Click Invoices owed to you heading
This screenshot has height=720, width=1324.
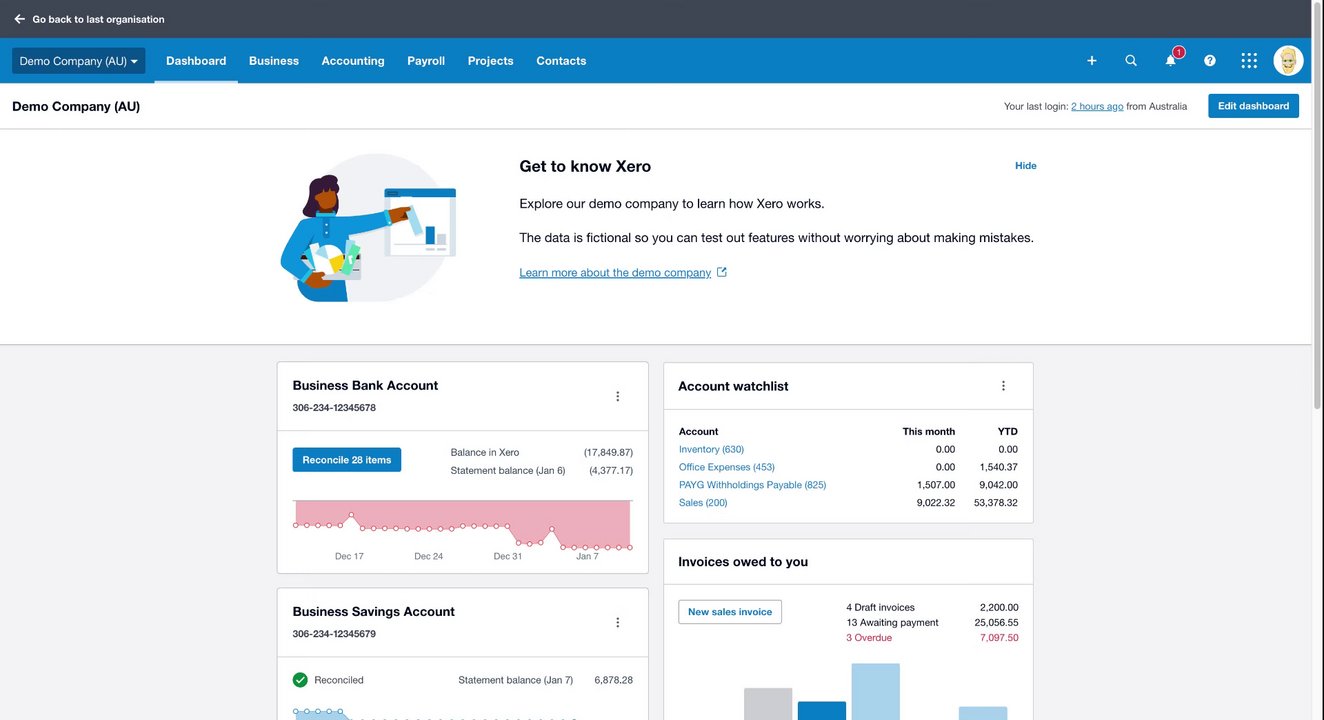(x=743, y=562)
